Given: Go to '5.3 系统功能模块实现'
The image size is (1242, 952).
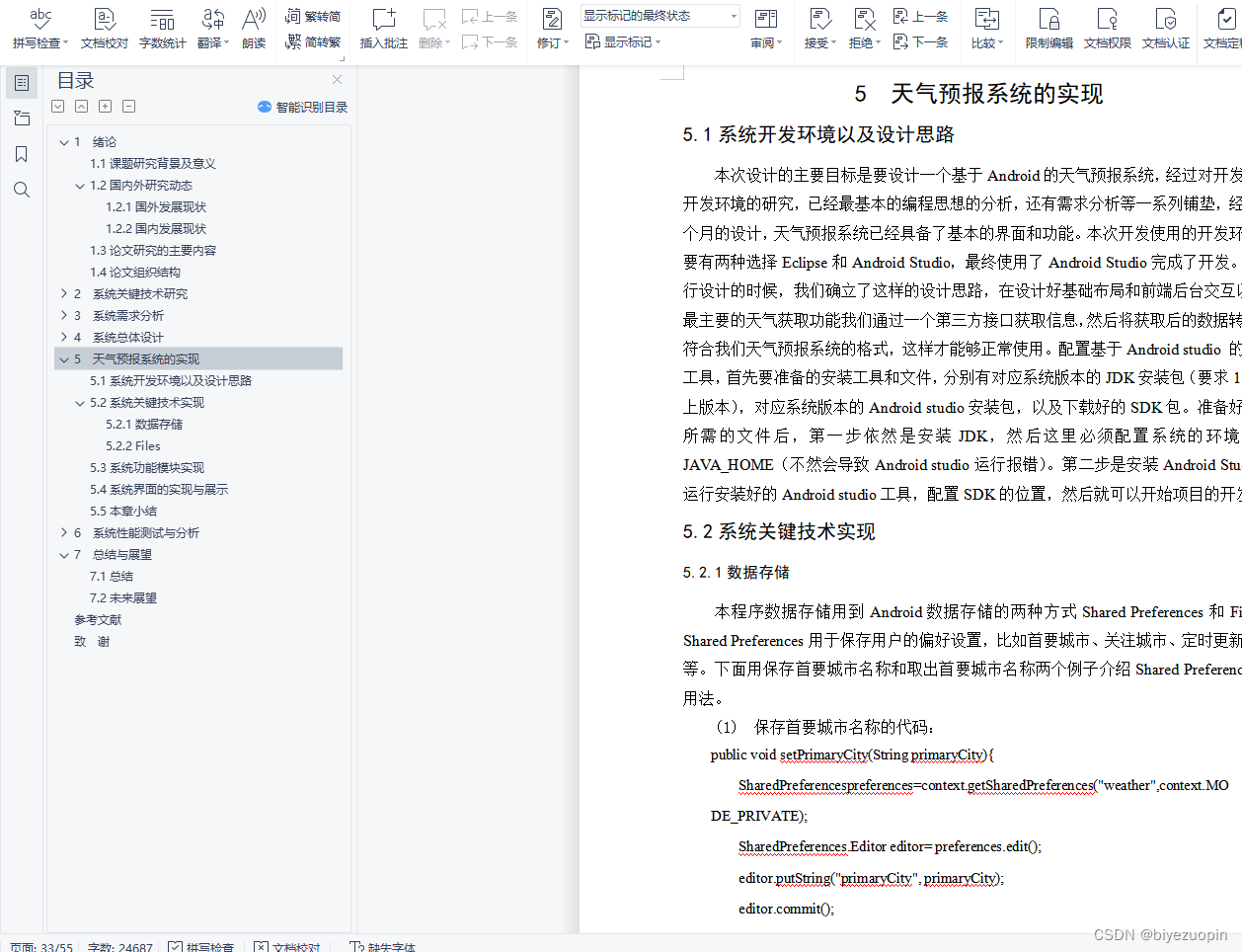Looking at the screenshot, I should [147, 468].
